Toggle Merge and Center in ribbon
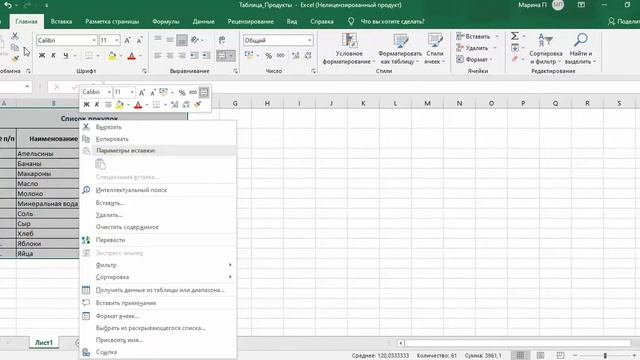 point(222,56)
